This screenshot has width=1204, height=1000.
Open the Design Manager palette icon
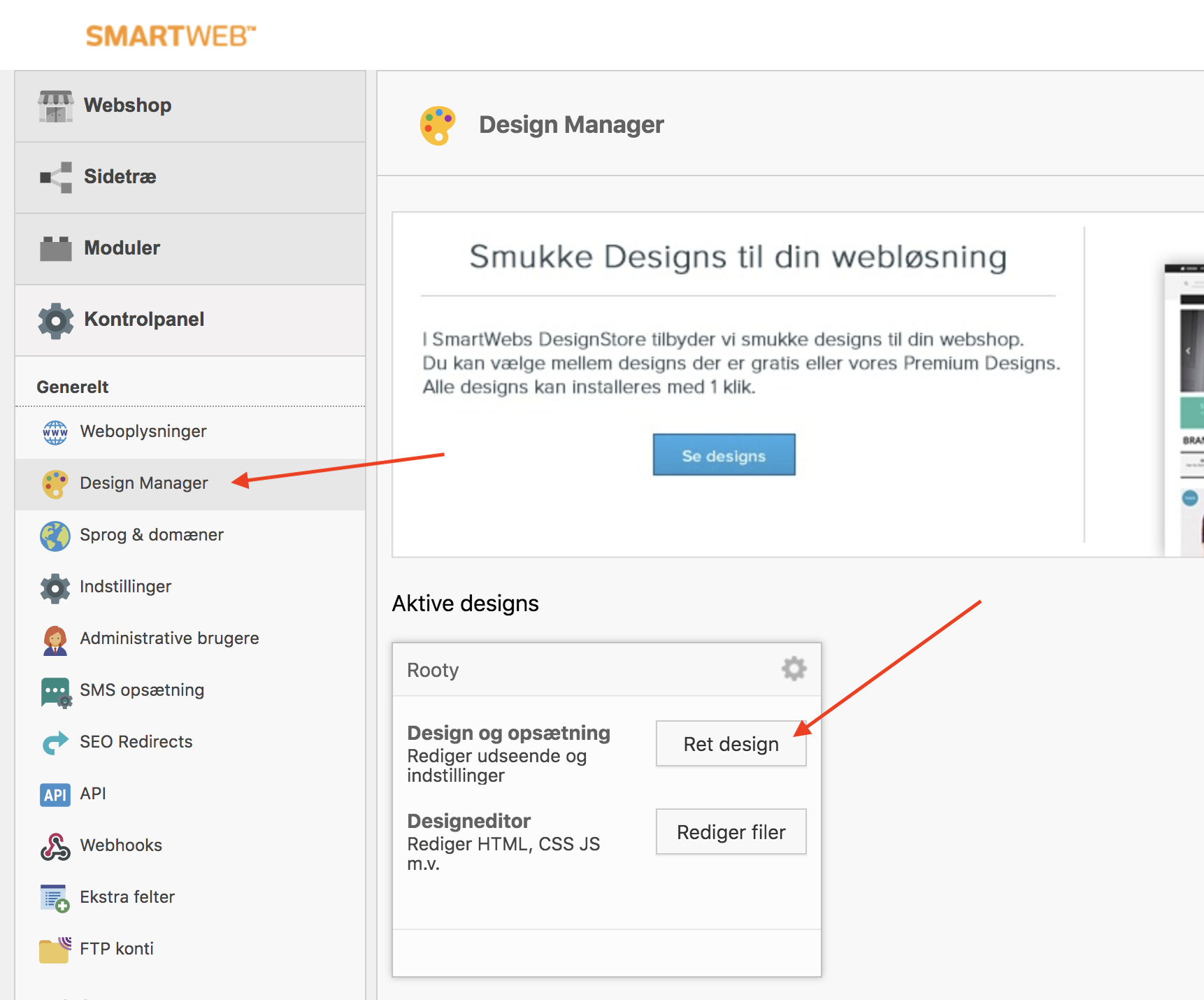click(x=55, y=483)
